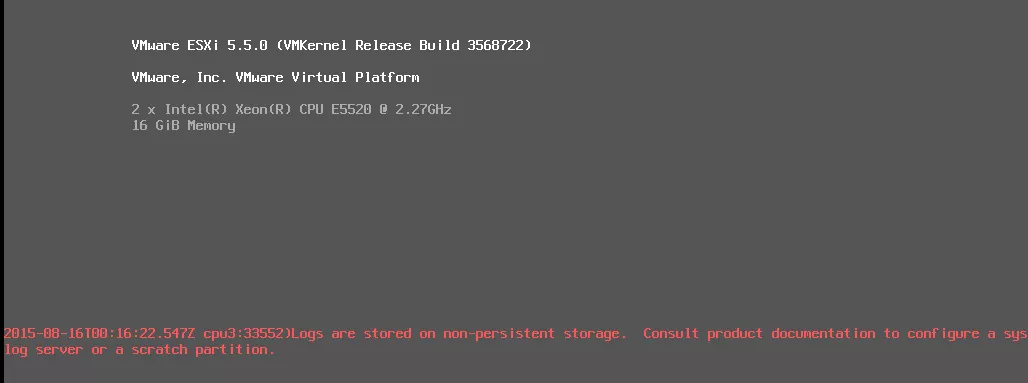Click the word "Memory"
This screenshot has height=383, width=1028.
tap(211, 125)
